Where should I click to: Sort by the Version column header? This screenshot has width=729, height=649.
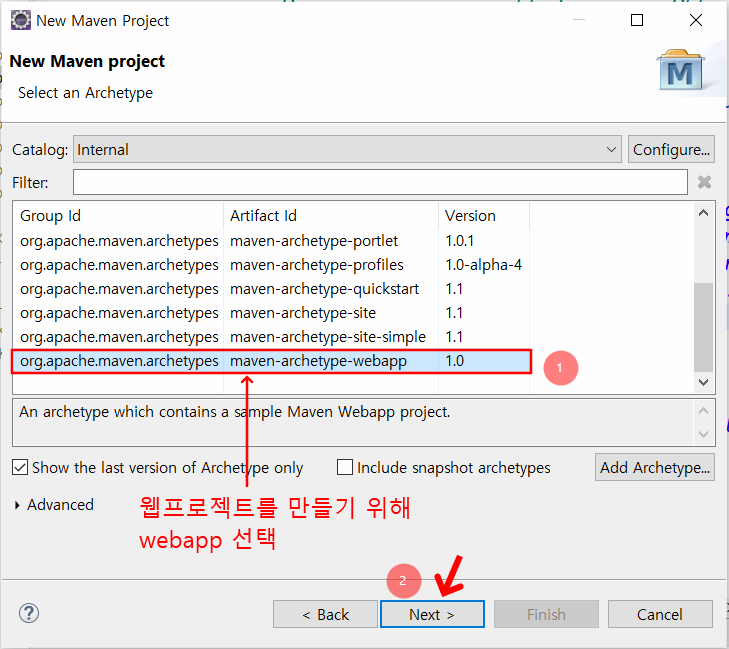(x=484, y=216)
